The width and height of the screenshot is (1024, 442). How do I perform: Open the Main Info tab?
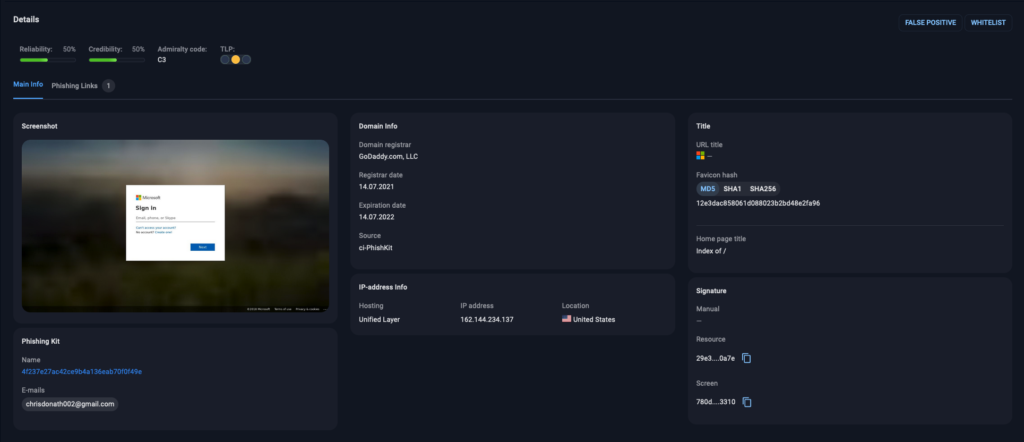[x=28, y=85]
